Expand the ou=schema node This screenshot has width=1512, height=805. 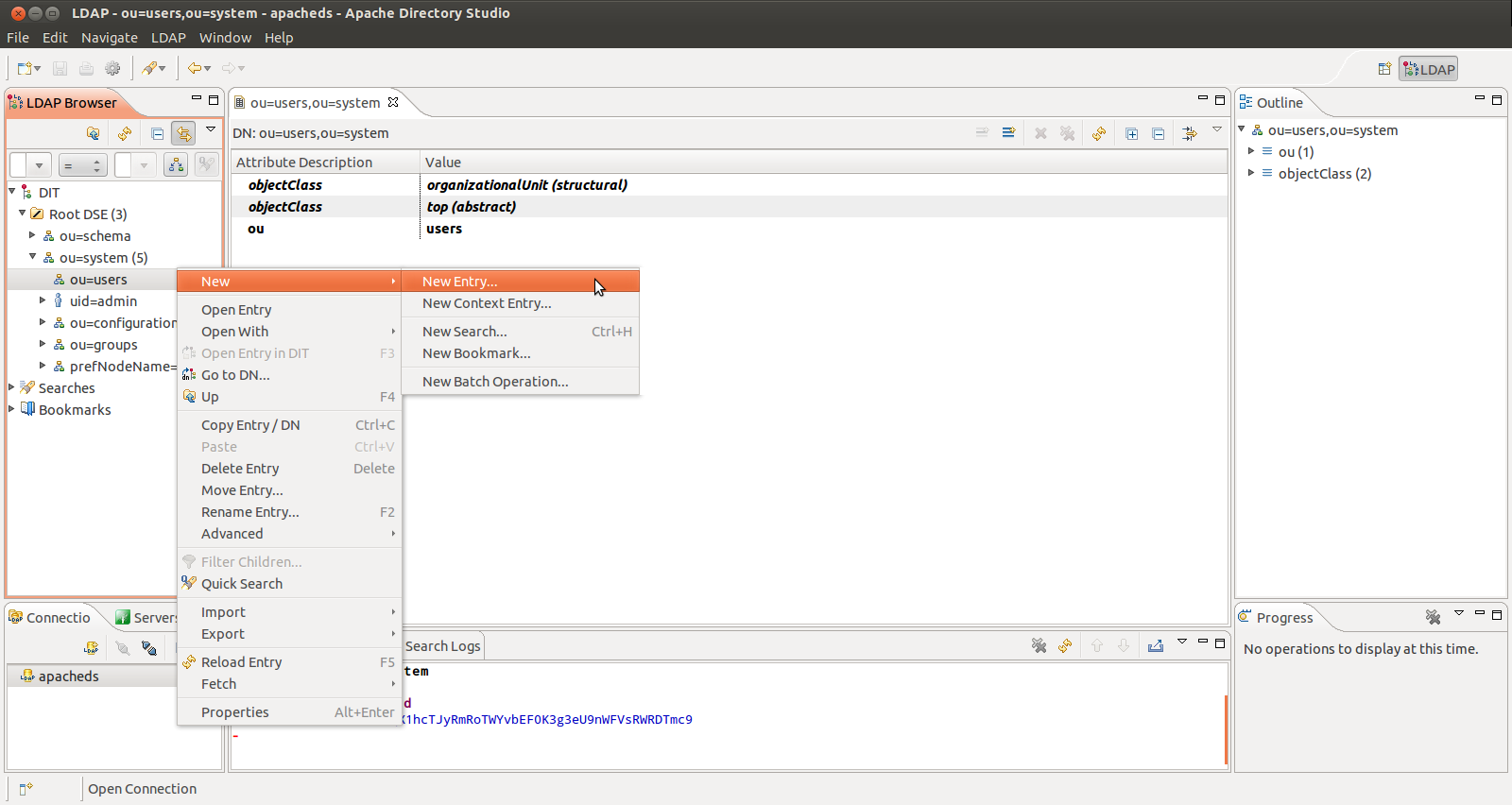coord(32,235)
